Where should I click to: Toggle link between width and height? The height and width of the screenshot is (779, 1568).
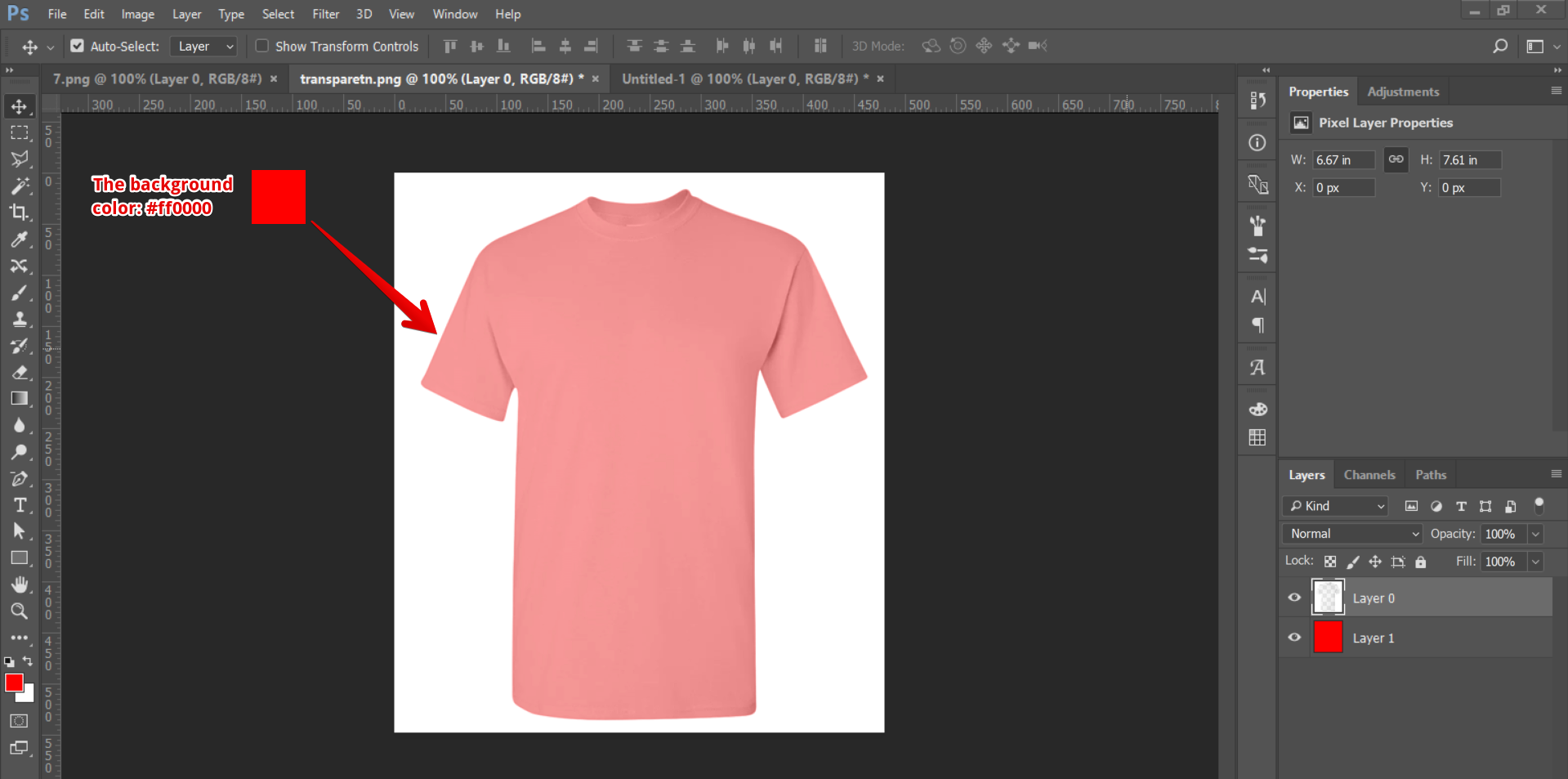coord(1396,159)
